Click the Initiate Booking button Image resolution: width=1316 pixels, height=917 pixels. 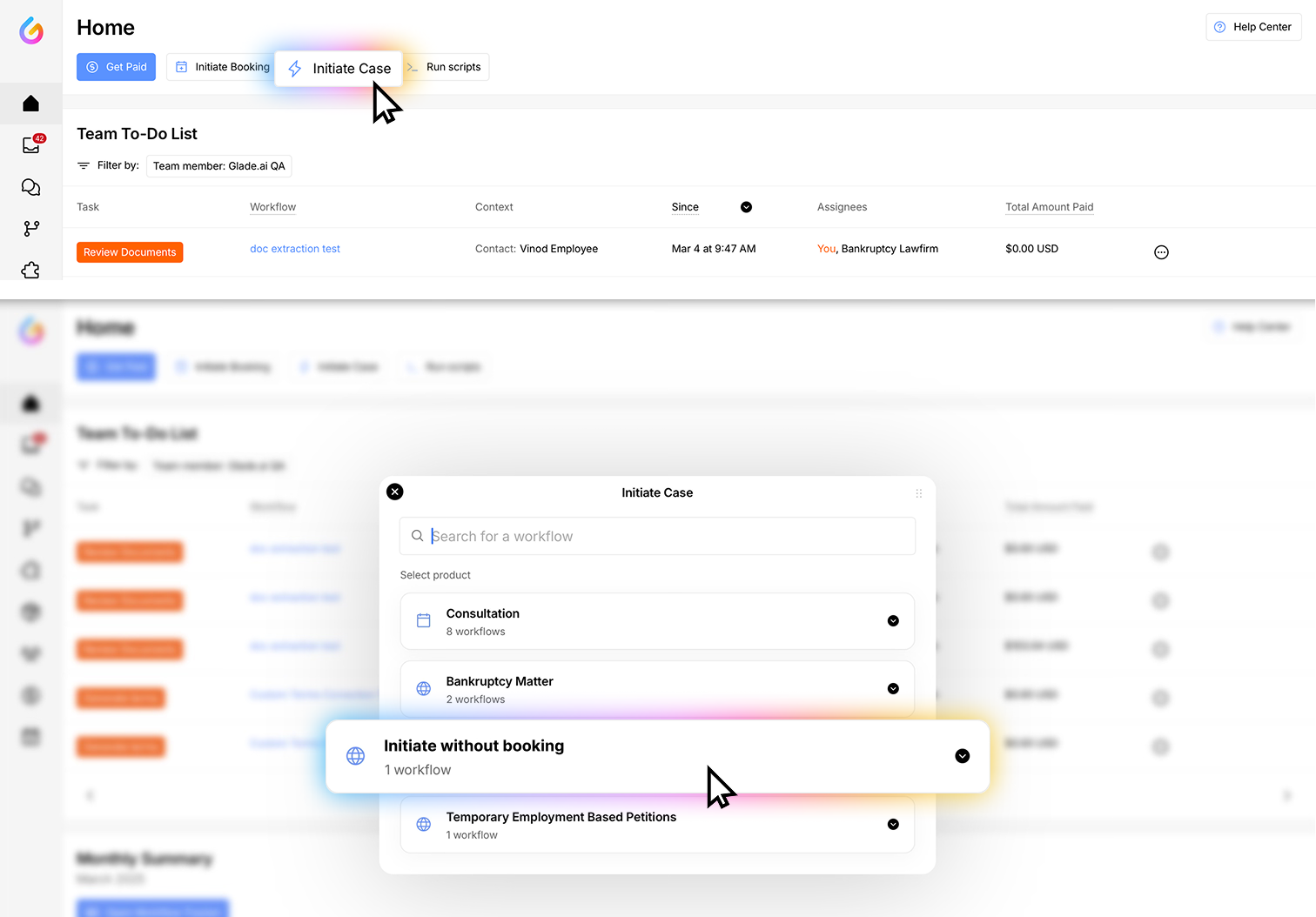(x=222, y=67)
